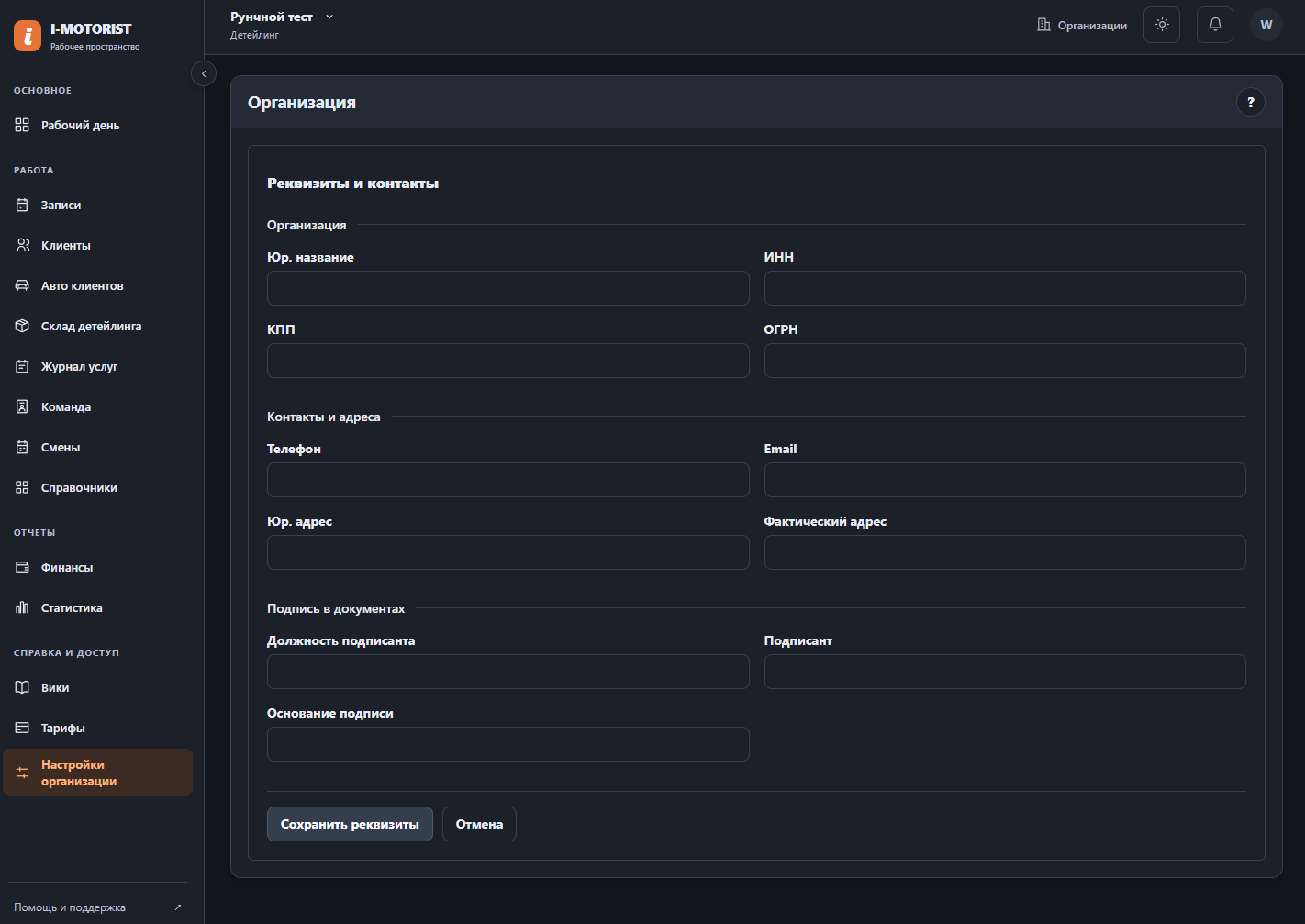Select the Юр. адрес field
The width and height of the screenshot is (1305, 924).
tap(508, 552)
